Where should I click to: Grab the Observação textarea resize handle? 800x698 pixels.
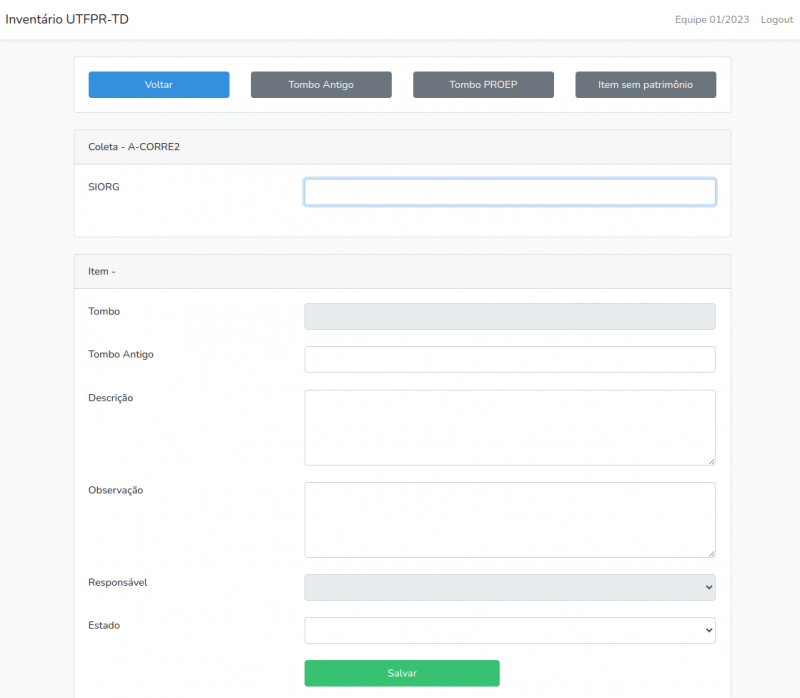[711, 553]
